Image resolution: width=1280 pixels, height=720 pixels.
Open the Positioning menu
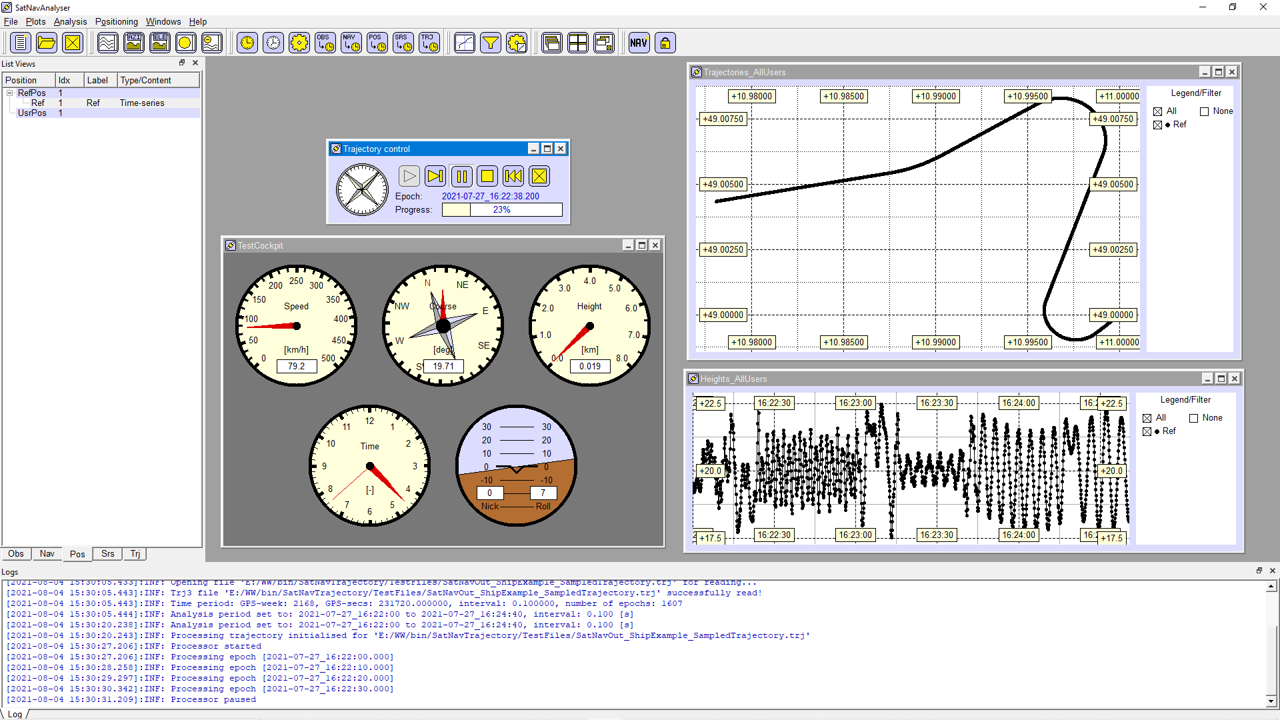coord(116,21)
